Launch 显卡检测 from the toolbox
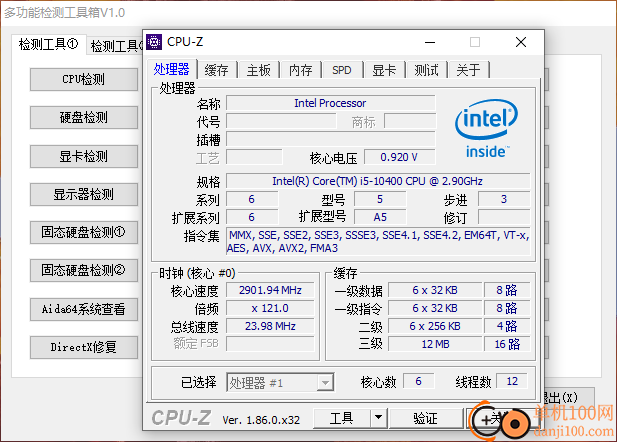 (84, 156)
